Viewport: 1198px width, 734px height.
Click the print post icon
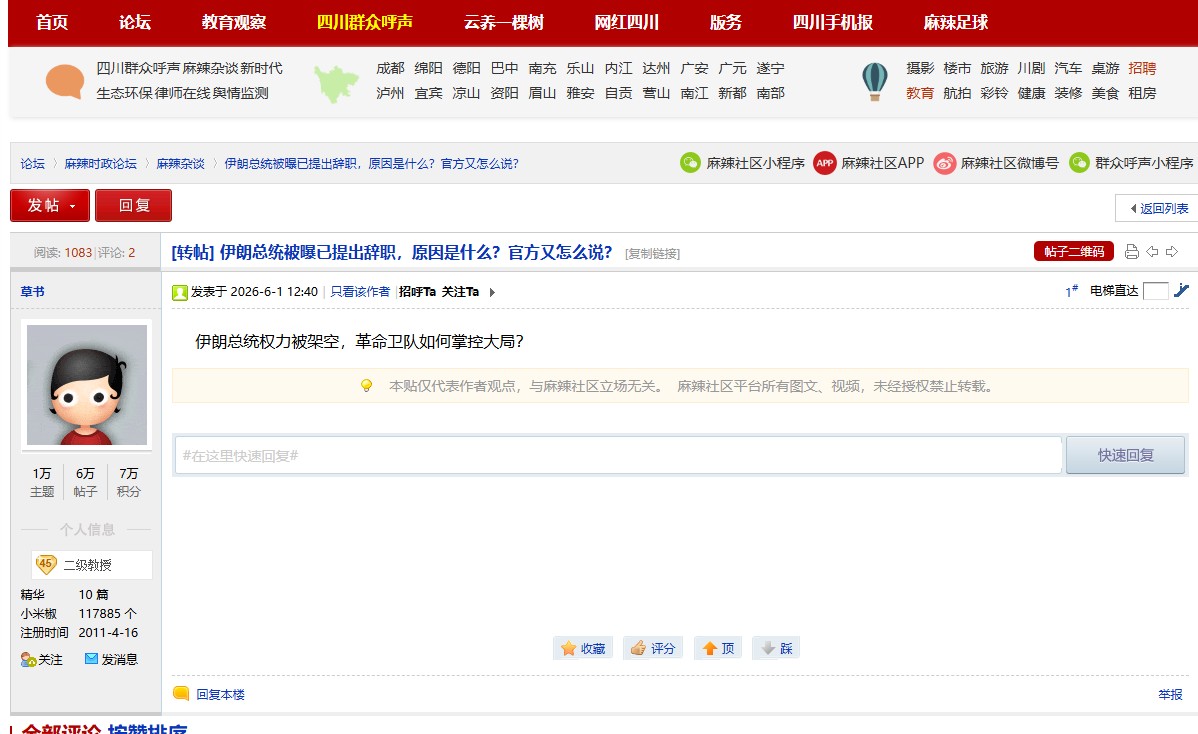(1132, 251)
